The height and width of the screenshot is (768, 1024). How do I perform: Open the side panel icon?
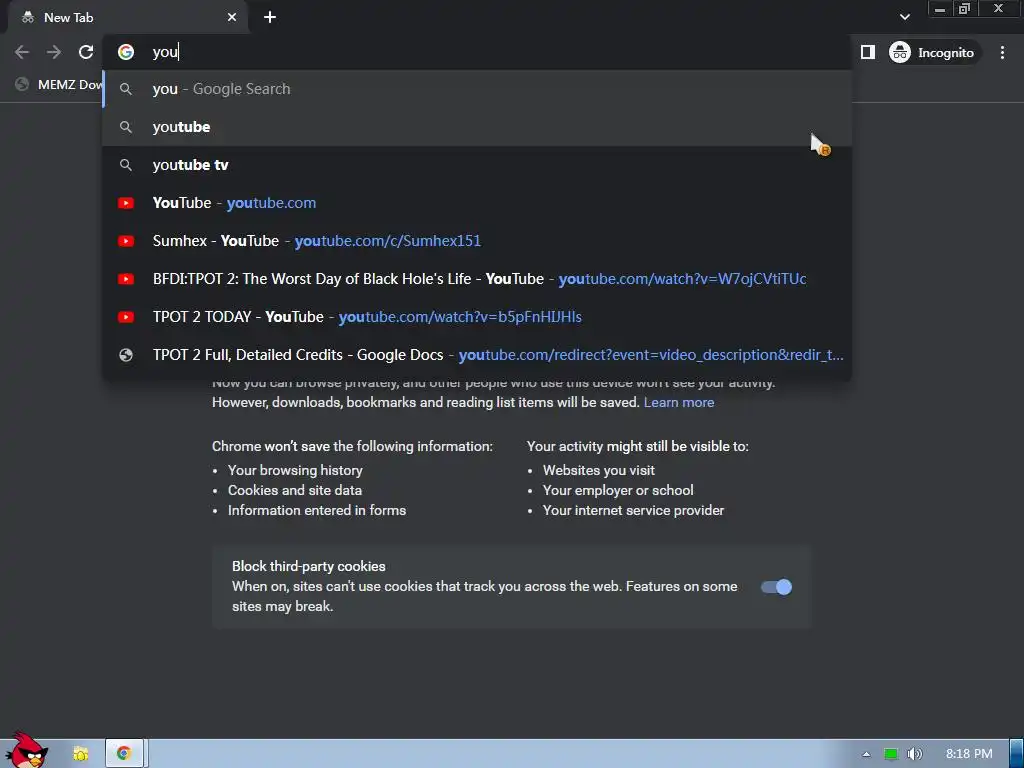click(867, 52)
